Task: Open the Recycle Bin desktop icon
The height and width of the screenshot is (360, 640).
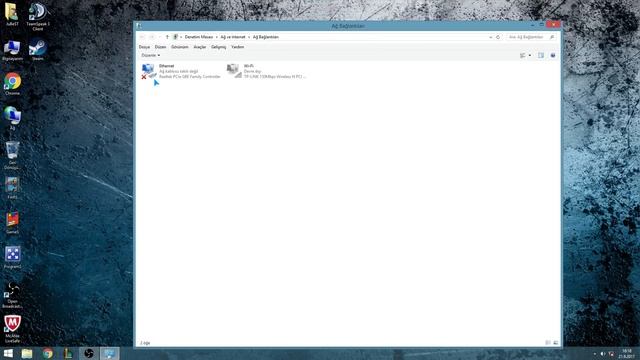Action: [12, 155]
